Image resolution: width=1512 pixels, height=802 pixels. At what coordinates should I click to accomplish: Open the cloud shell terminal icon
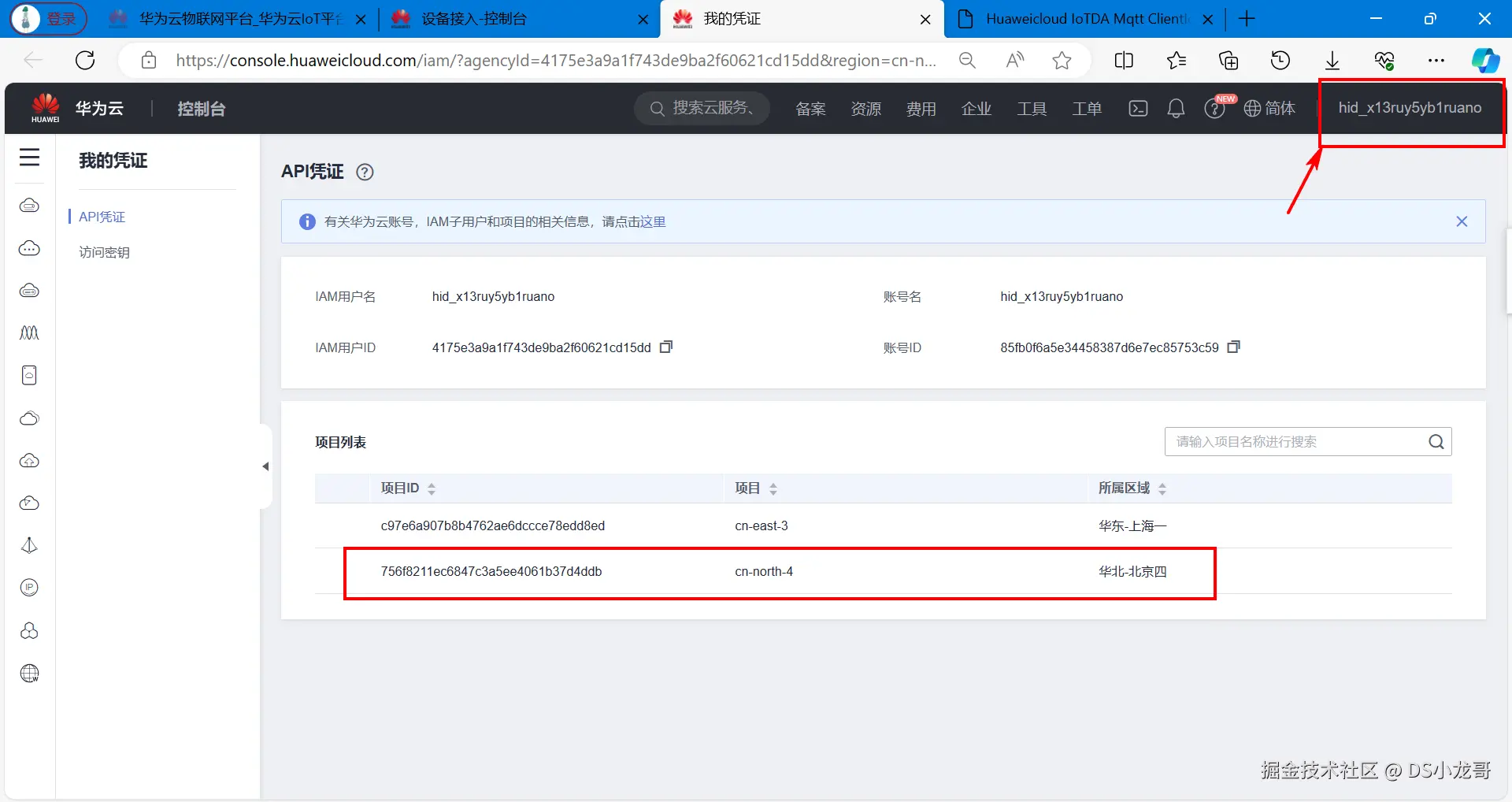[x=1138, y=109]
